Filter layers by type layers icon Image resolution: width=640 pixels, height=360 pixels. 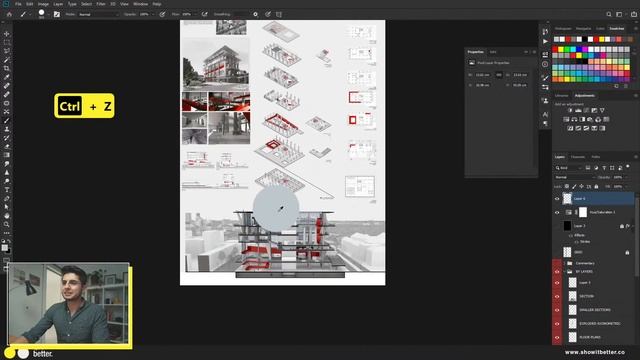[x=604, y=168]
